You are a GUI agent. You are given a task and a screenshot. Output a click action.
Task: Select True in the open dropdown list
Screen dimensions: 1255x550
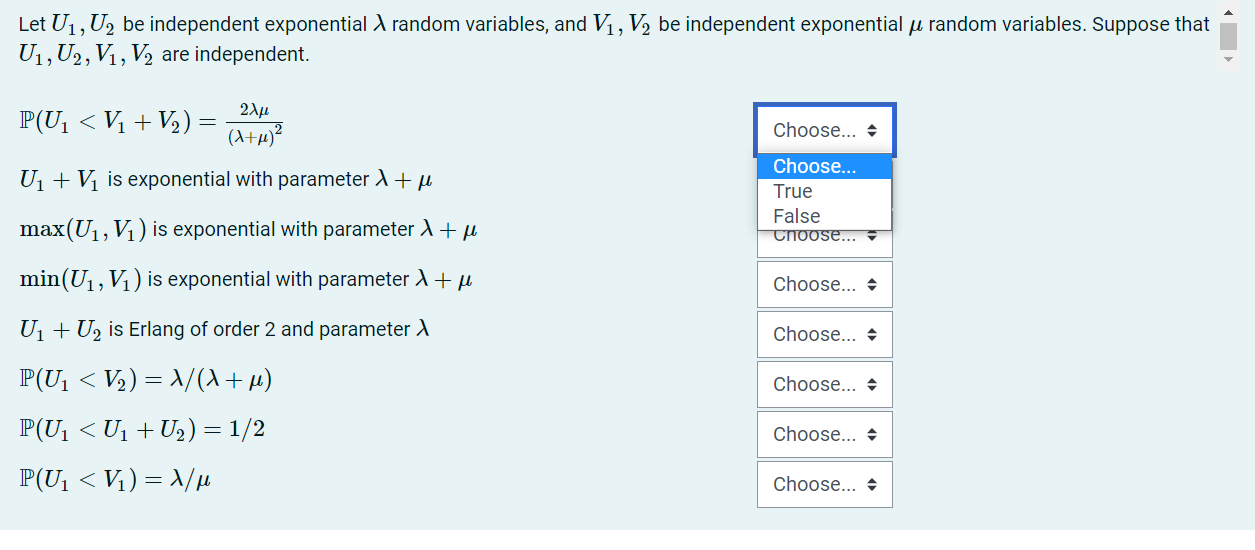[x=824, y=191]
